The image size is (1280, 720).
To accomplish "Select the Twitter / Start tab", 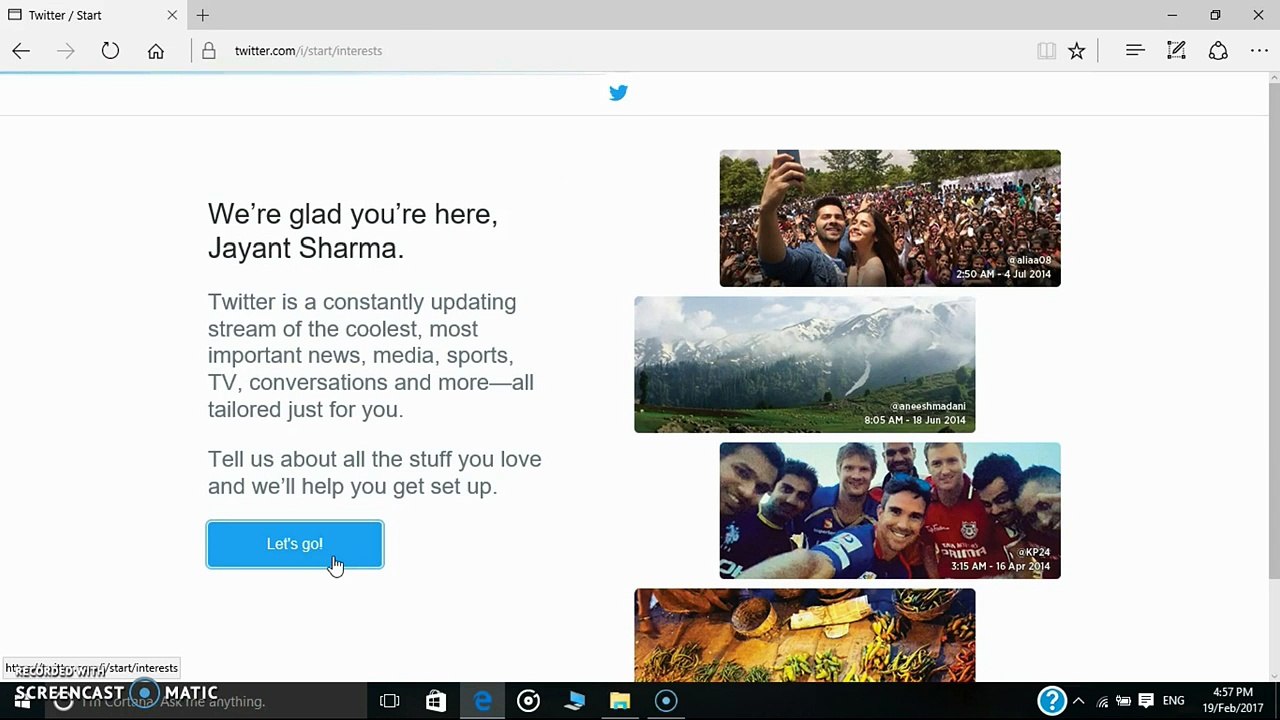I will (x=92, y=15).
